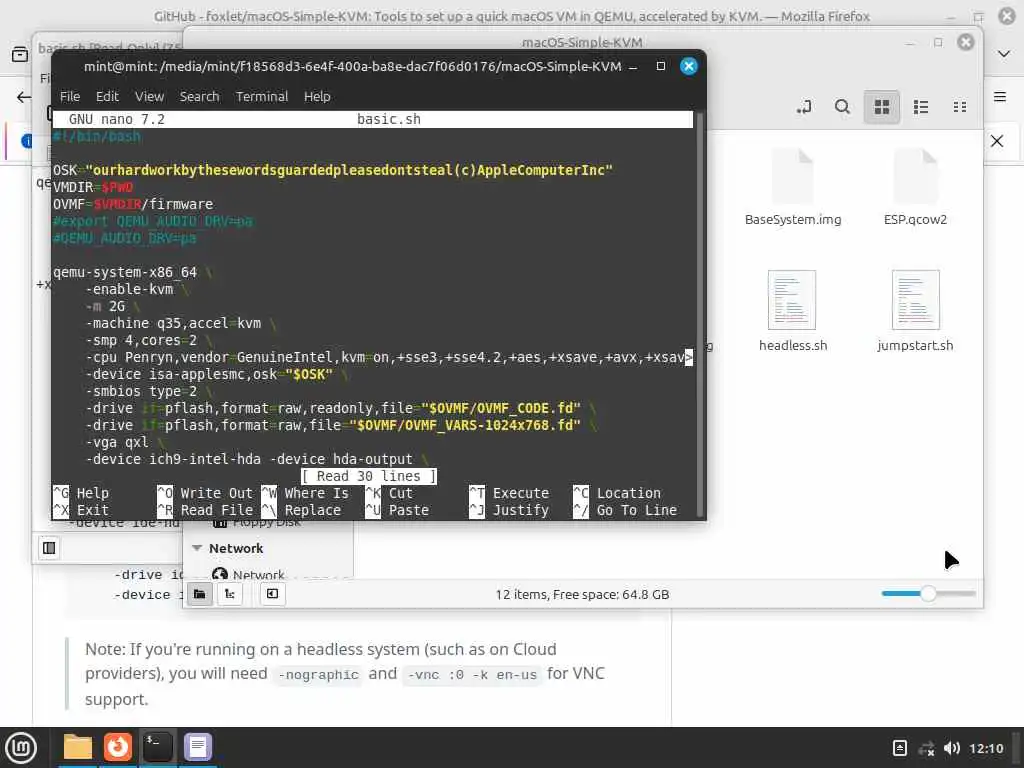Open the volume control in tray
Image resolution: width=1024 pixels, height=768 pixels.
coord(952,748)
